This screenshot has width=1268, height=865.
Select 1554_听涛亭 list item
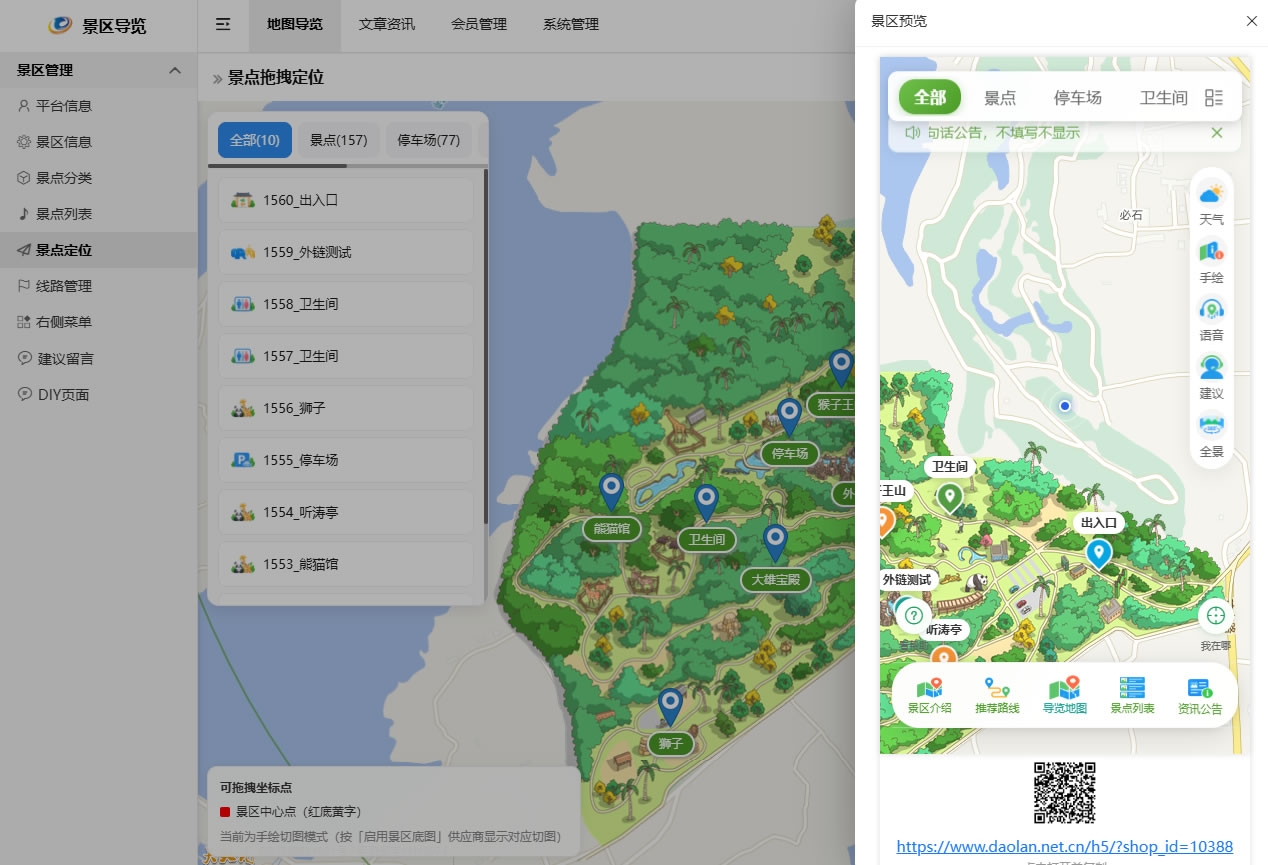coord(346,512)
